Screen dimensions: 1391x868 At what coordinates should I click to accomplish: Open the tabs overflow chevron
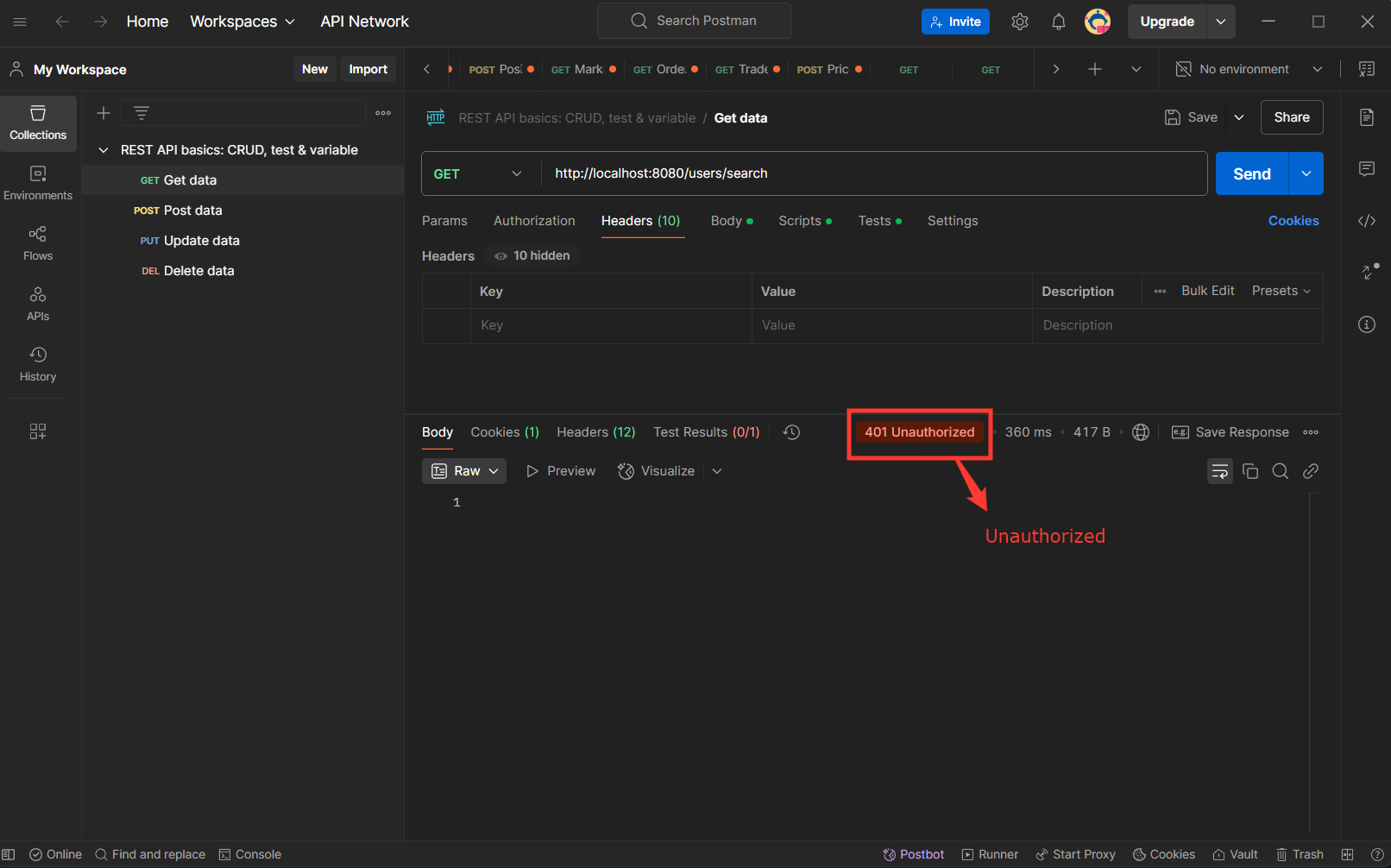click(1136, 69)
